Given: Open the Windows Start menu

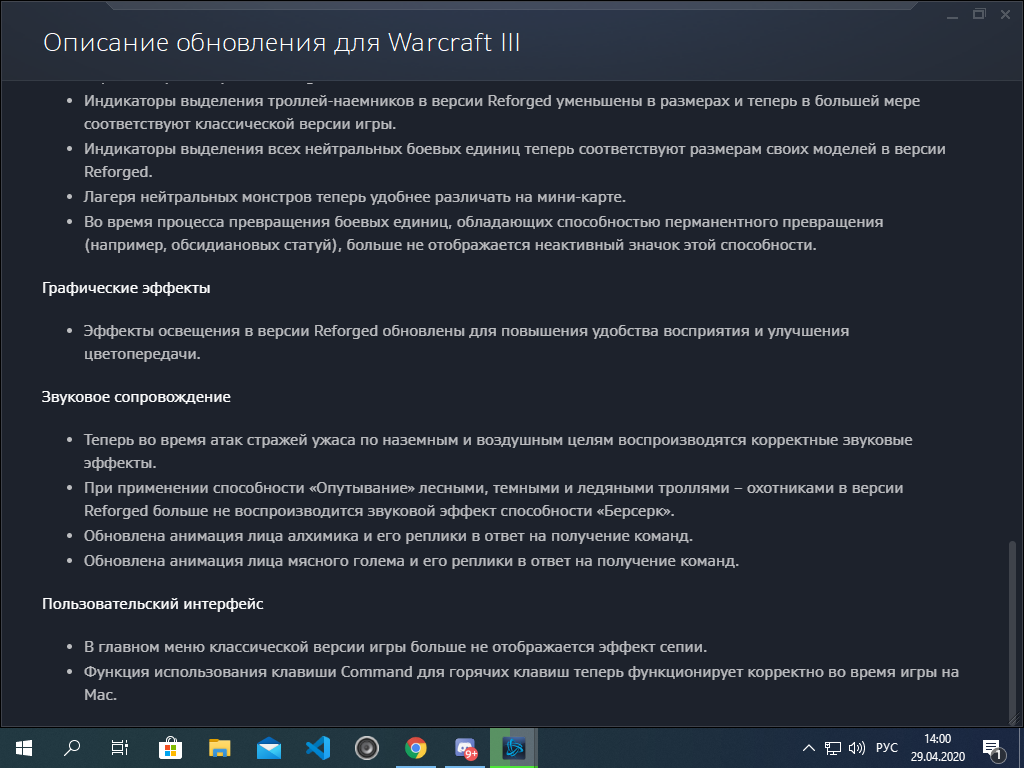Looking at the screenshot, I should 24,748.
